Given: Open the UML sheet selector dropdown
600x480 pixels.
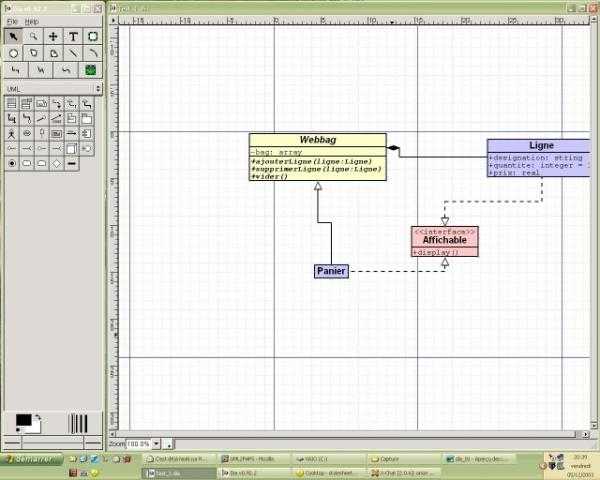Looking at the screenshot, I should pyautogui.click(x=53, y=89).
